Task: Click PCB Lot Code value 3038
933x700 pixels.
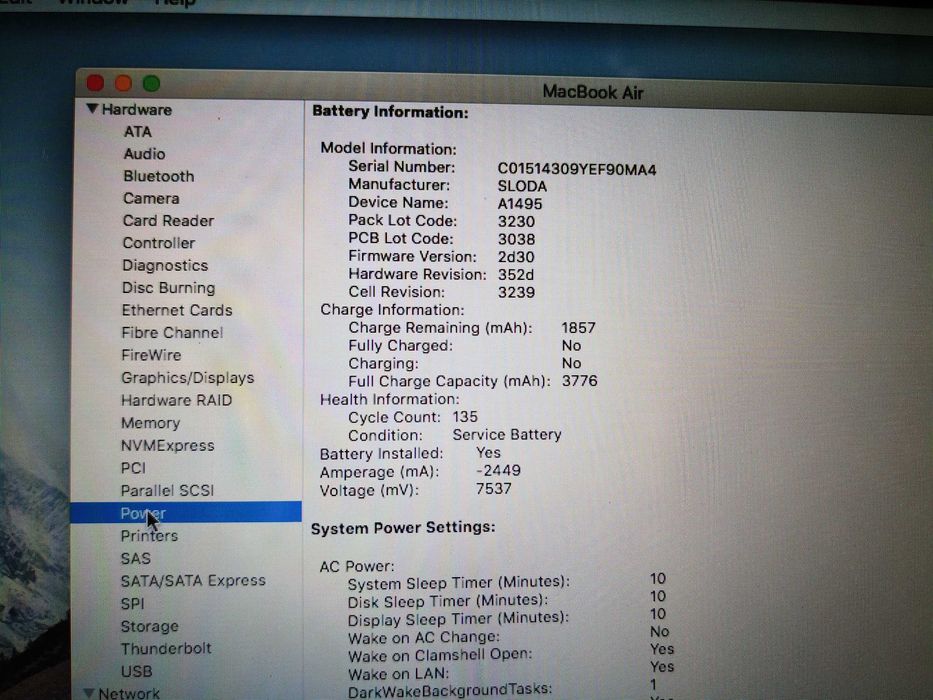Action: click(516, 239)
